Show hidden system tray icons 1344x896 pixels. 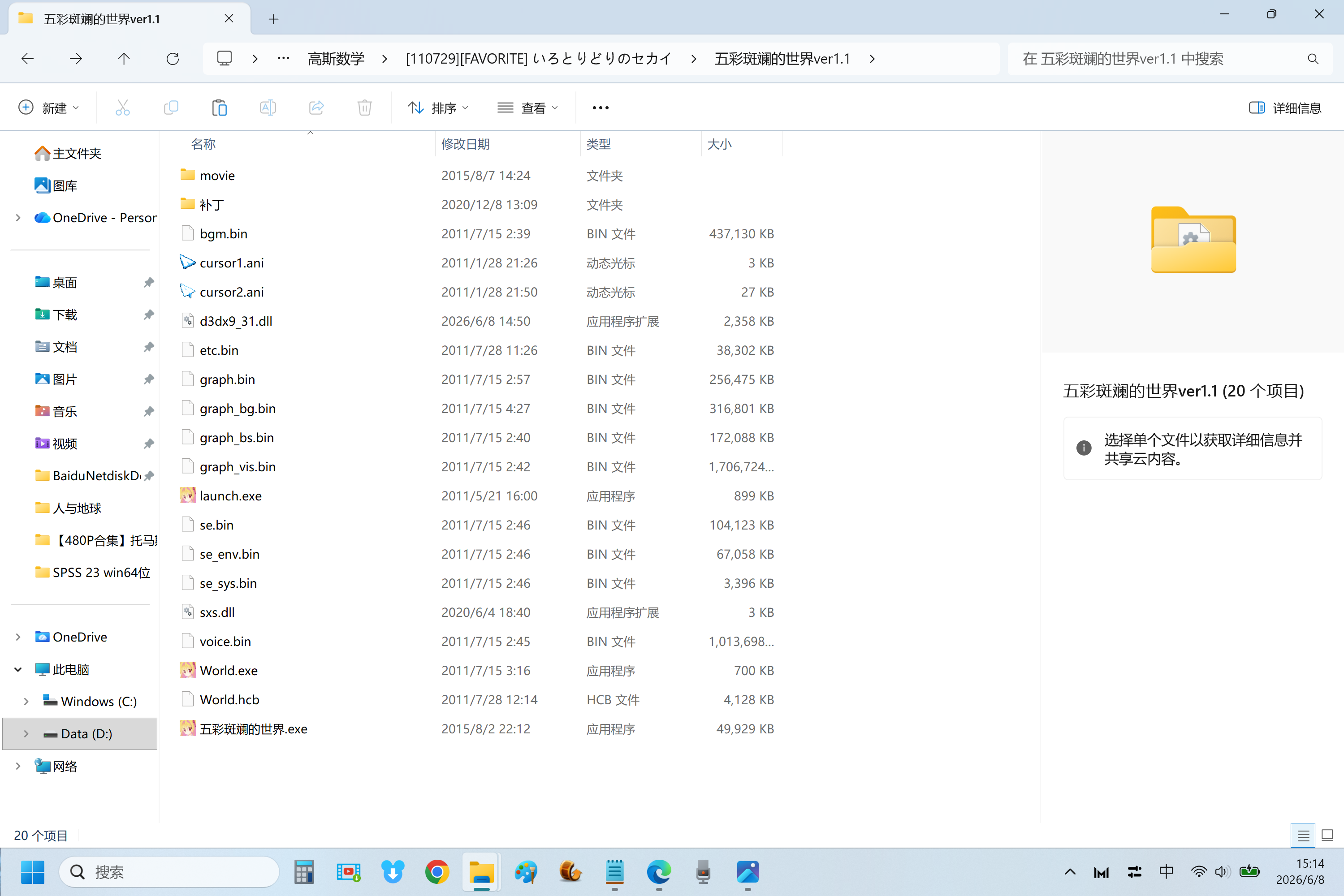coord(1070,872)
